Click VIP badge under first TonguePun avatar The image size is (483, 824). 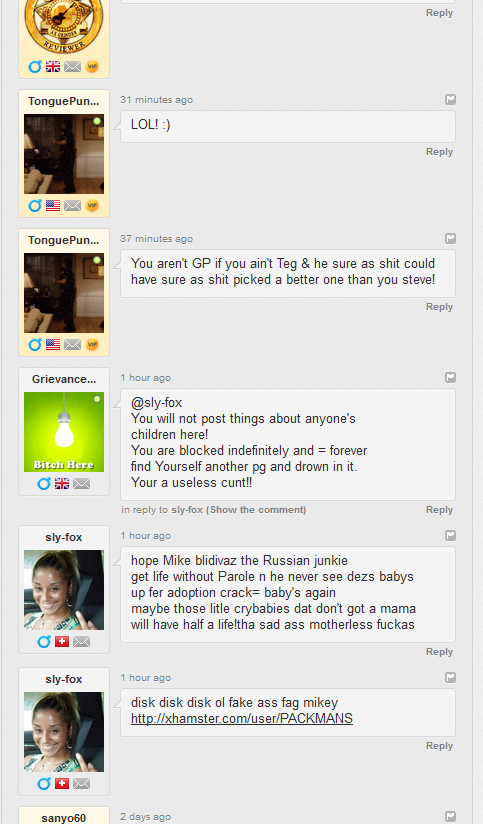pyautogui.click(x=92, y=205)
